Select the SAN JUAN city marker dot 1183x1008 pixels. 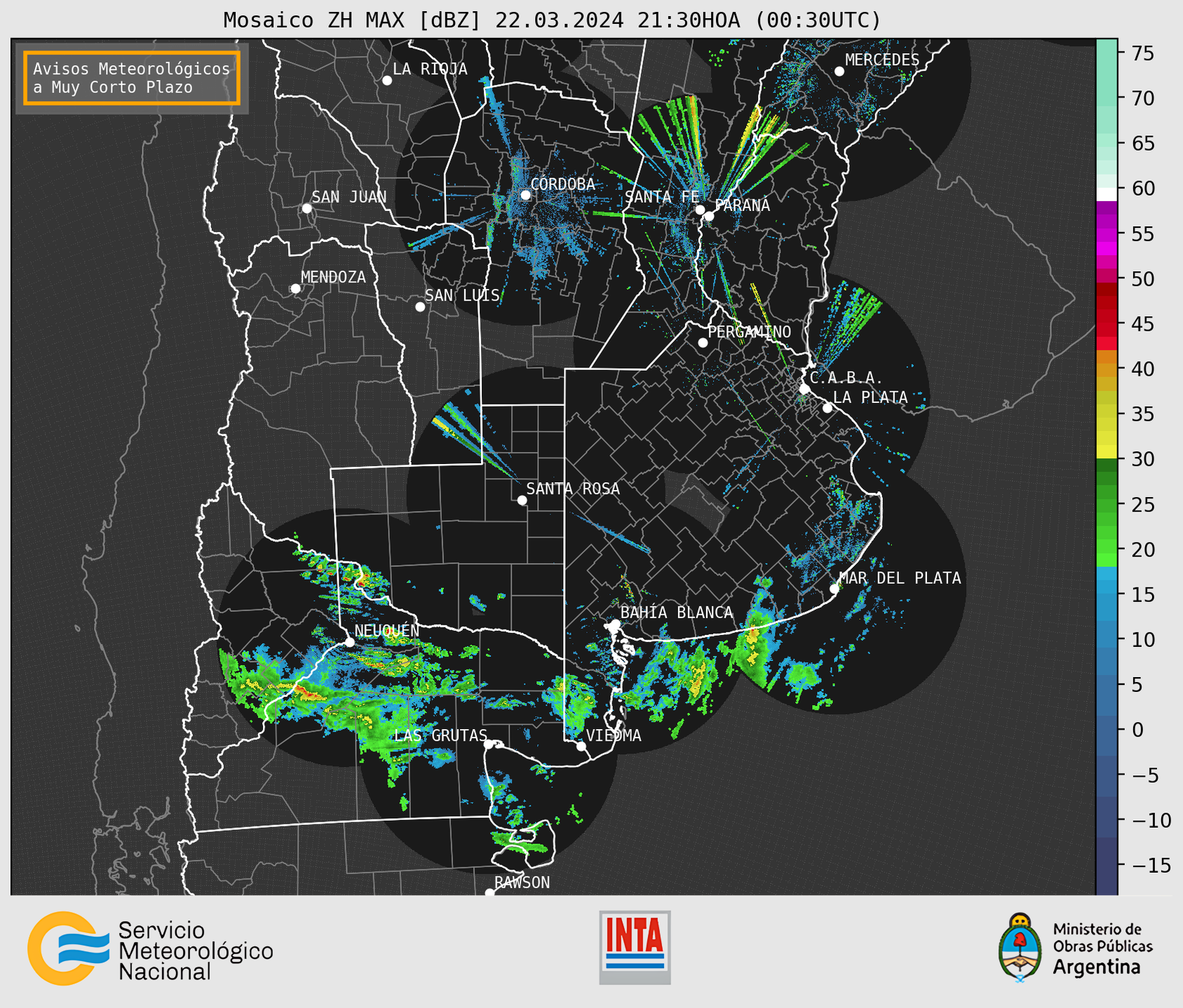[x=306, y=208]
